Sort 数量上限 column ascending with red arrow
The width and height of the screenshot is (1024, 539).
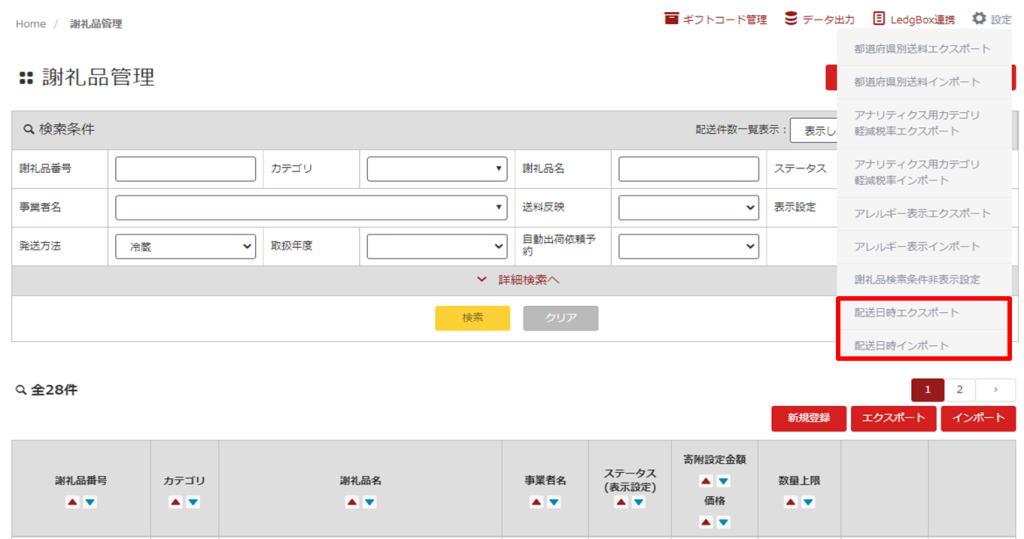[x=790, y=502]
